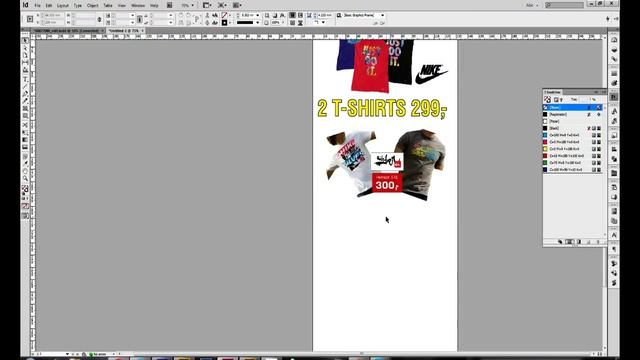This screenshot has width=640, height=360.
Task: Open the File menu
Action: [38, 5]
